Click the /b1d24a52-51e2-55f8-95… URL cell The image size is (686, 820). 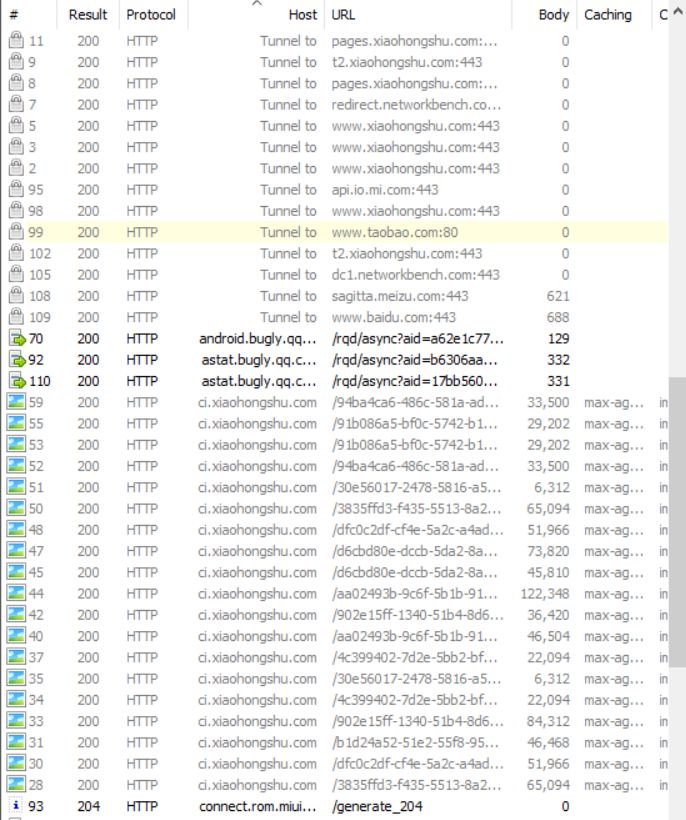tap(415, 743)
